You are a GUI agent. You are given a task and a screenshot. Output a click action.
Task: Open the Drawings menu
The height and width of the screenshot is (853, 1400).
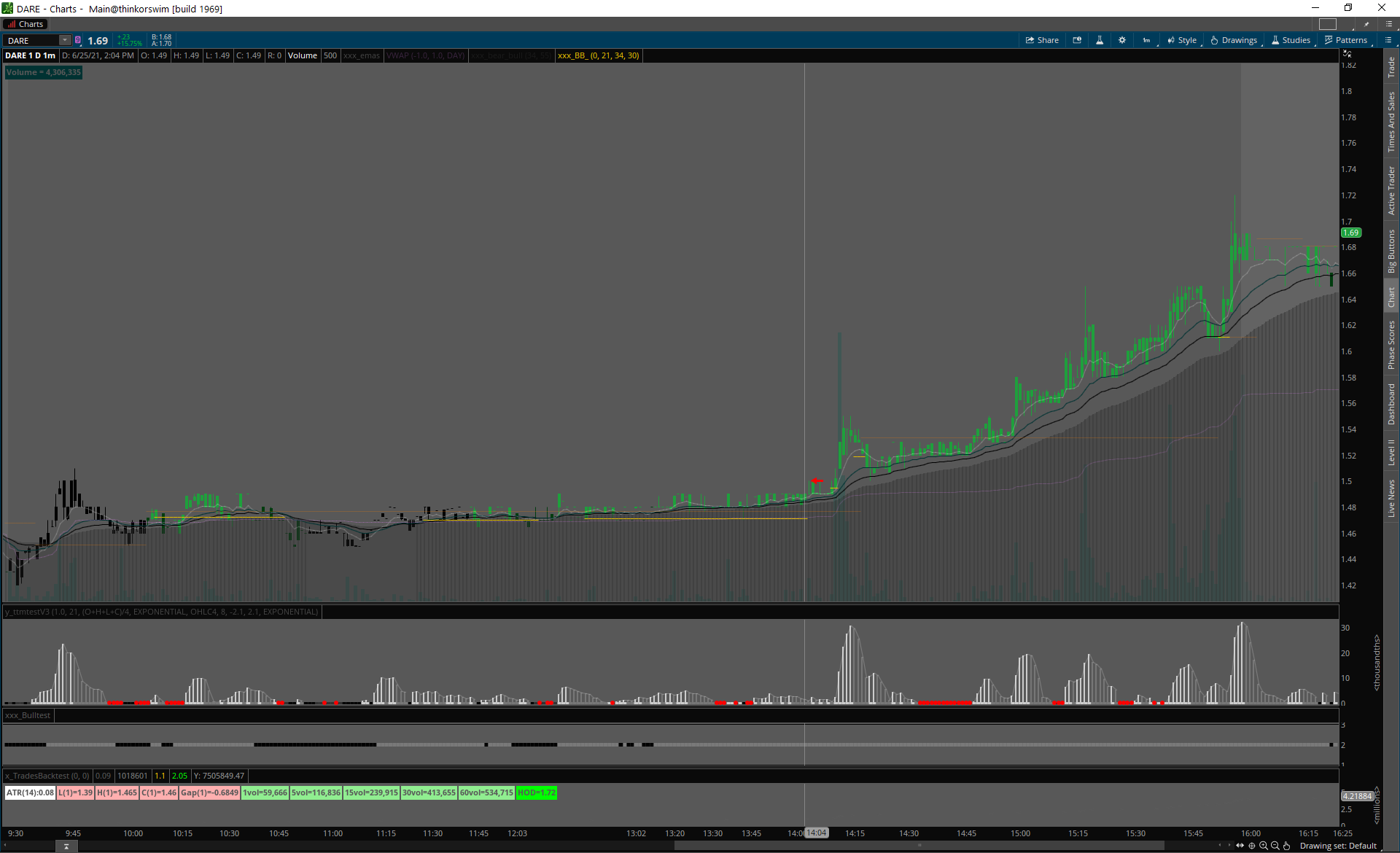pyautogui.click(x=1234, y=40)
